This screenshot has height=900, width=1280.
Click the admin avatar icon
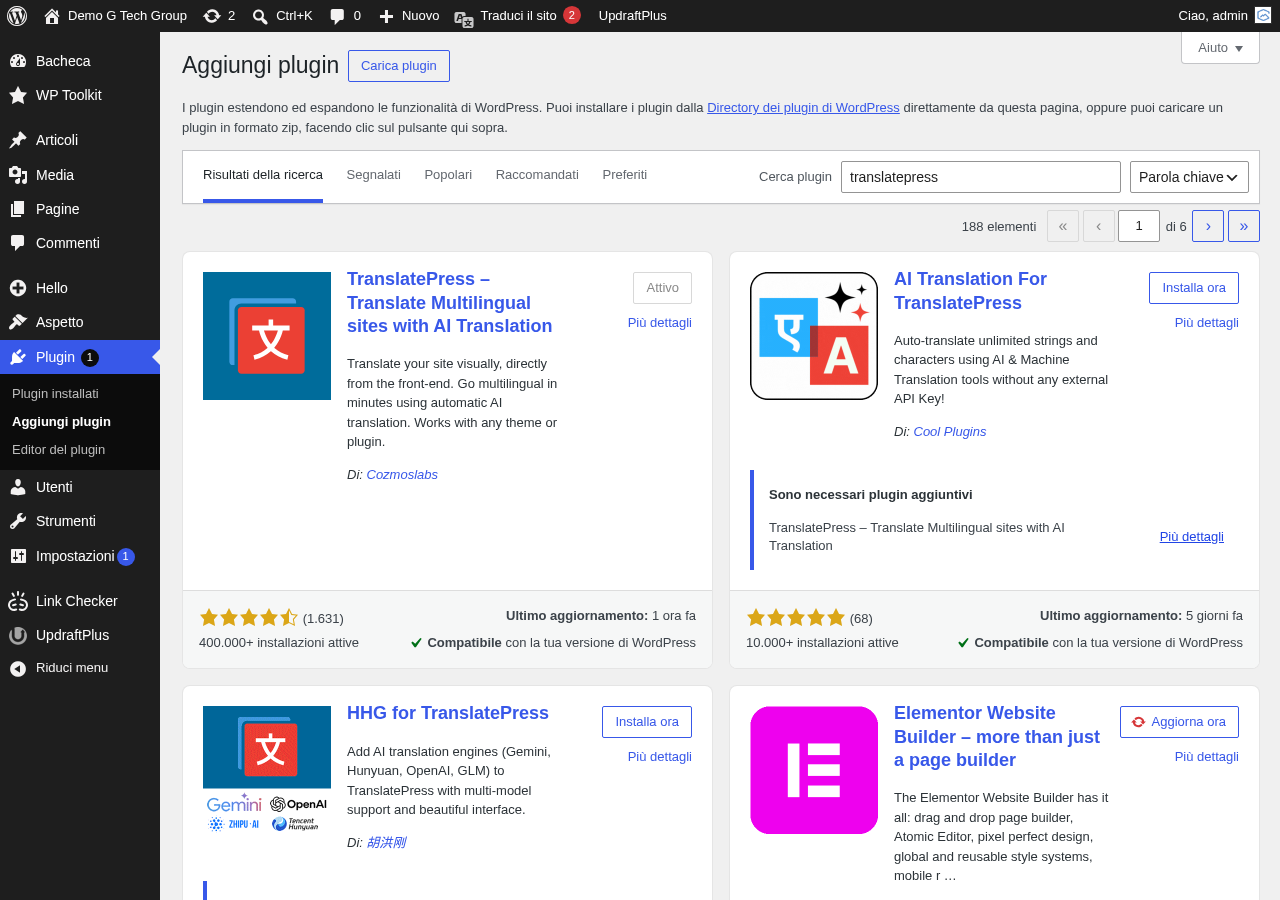click(x=1263, y=15)
